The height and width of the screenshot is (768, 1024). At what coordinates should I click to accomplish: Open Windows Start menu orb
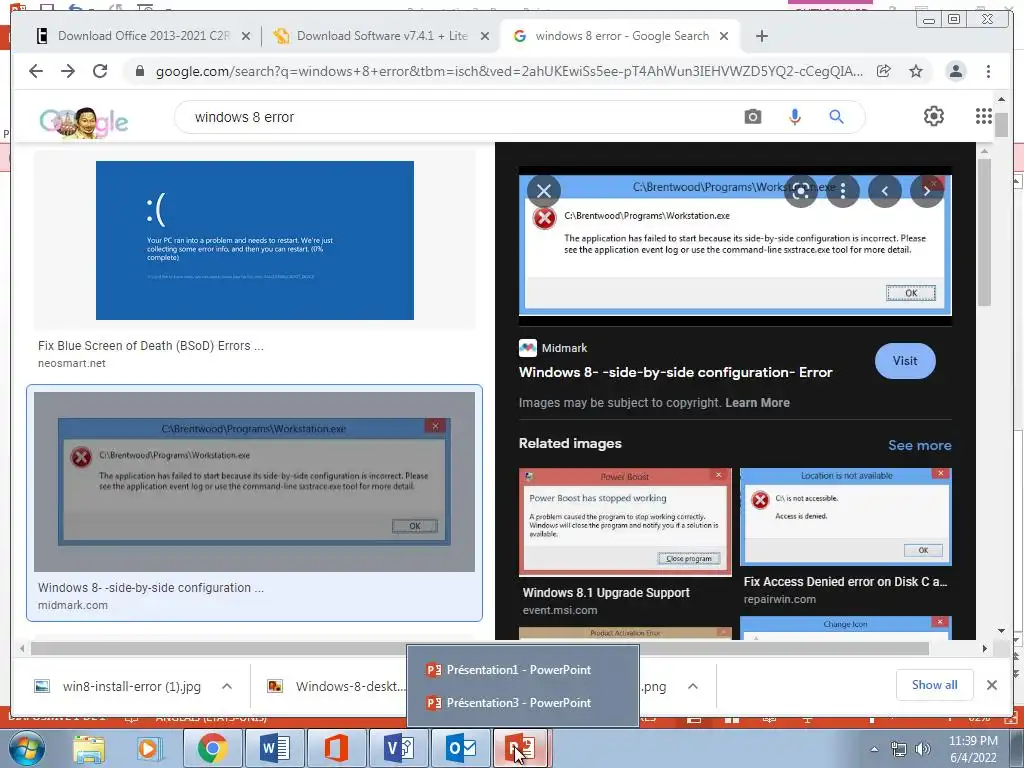27,748
